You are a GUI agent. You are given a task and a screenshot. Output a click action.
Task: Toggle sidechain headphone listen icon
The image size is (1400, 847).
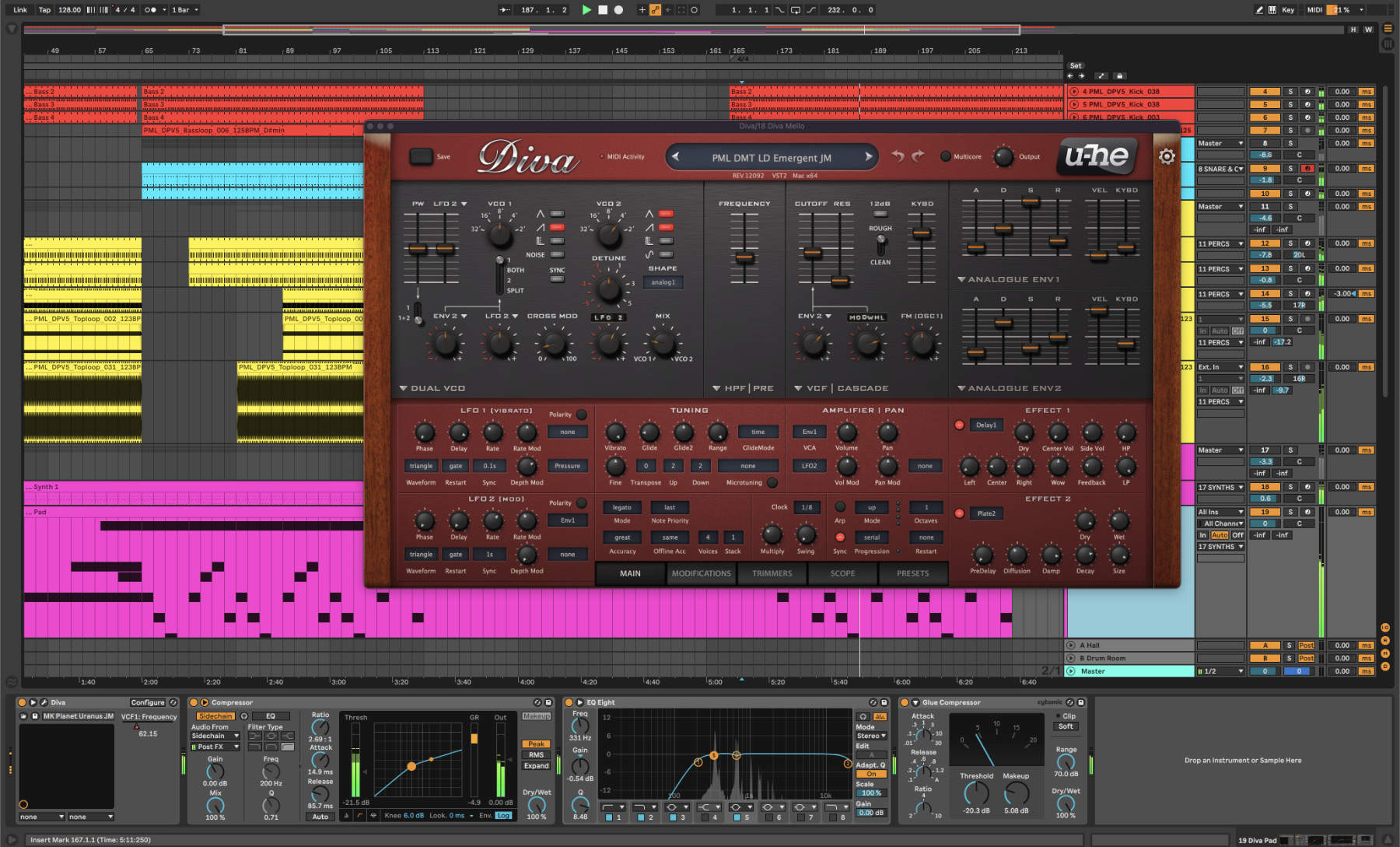pos(244,716)
